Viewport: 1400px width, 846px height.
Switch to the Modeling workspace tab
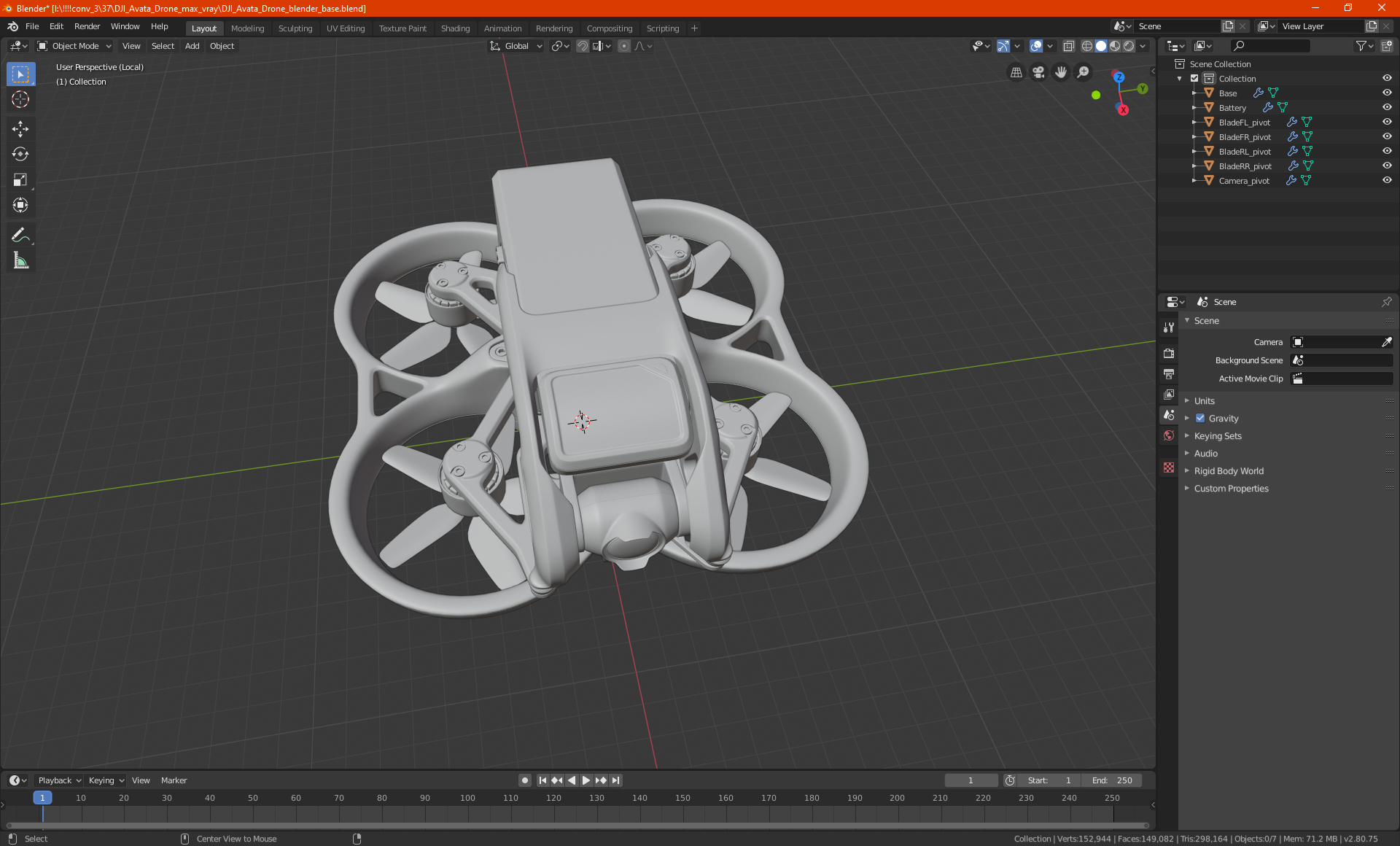[247, 28]
